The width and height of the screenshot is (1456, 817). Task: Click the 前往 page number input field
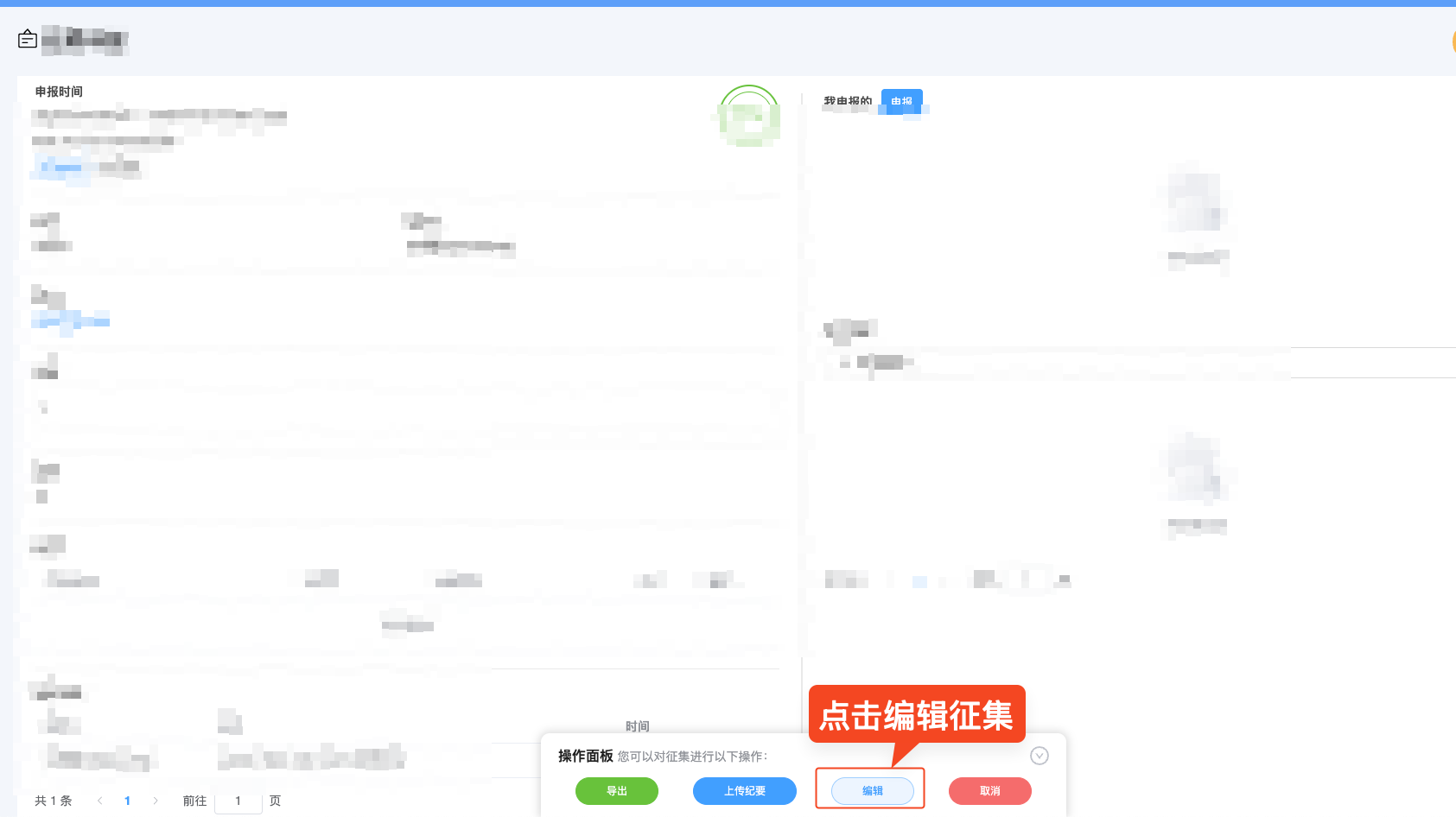click(x=238, y=801)
